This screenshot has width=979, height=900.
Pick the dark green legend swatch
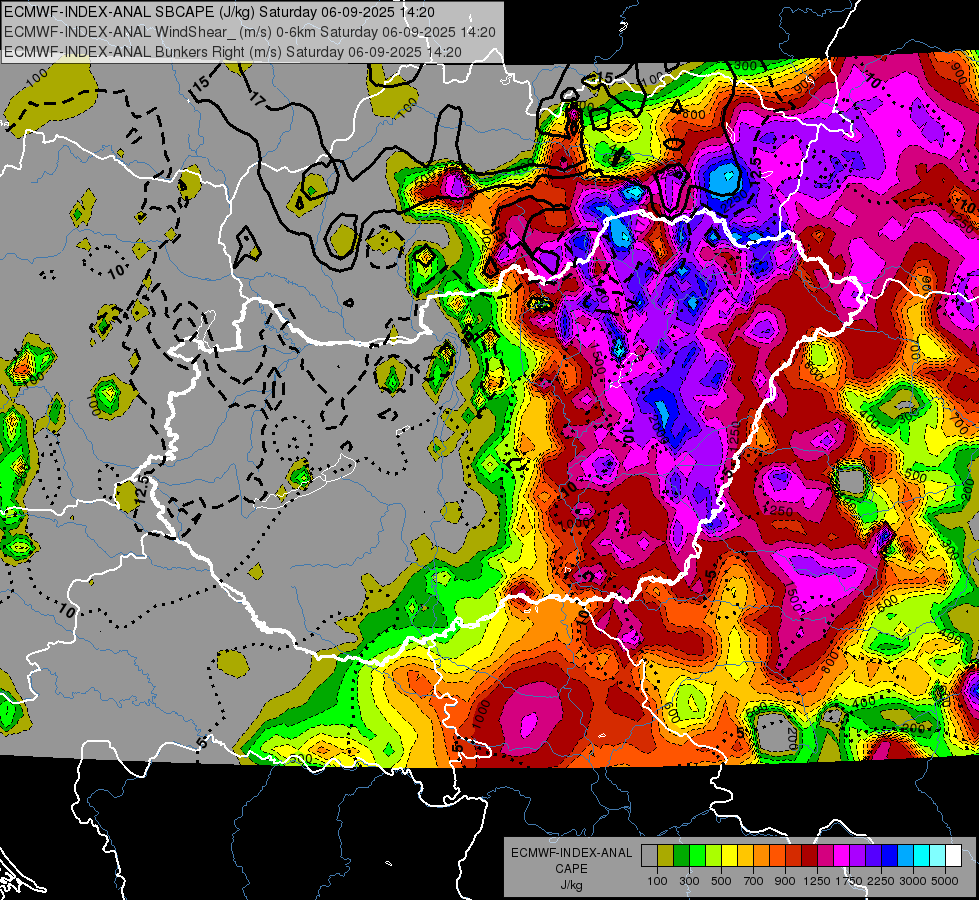[681, 856]
